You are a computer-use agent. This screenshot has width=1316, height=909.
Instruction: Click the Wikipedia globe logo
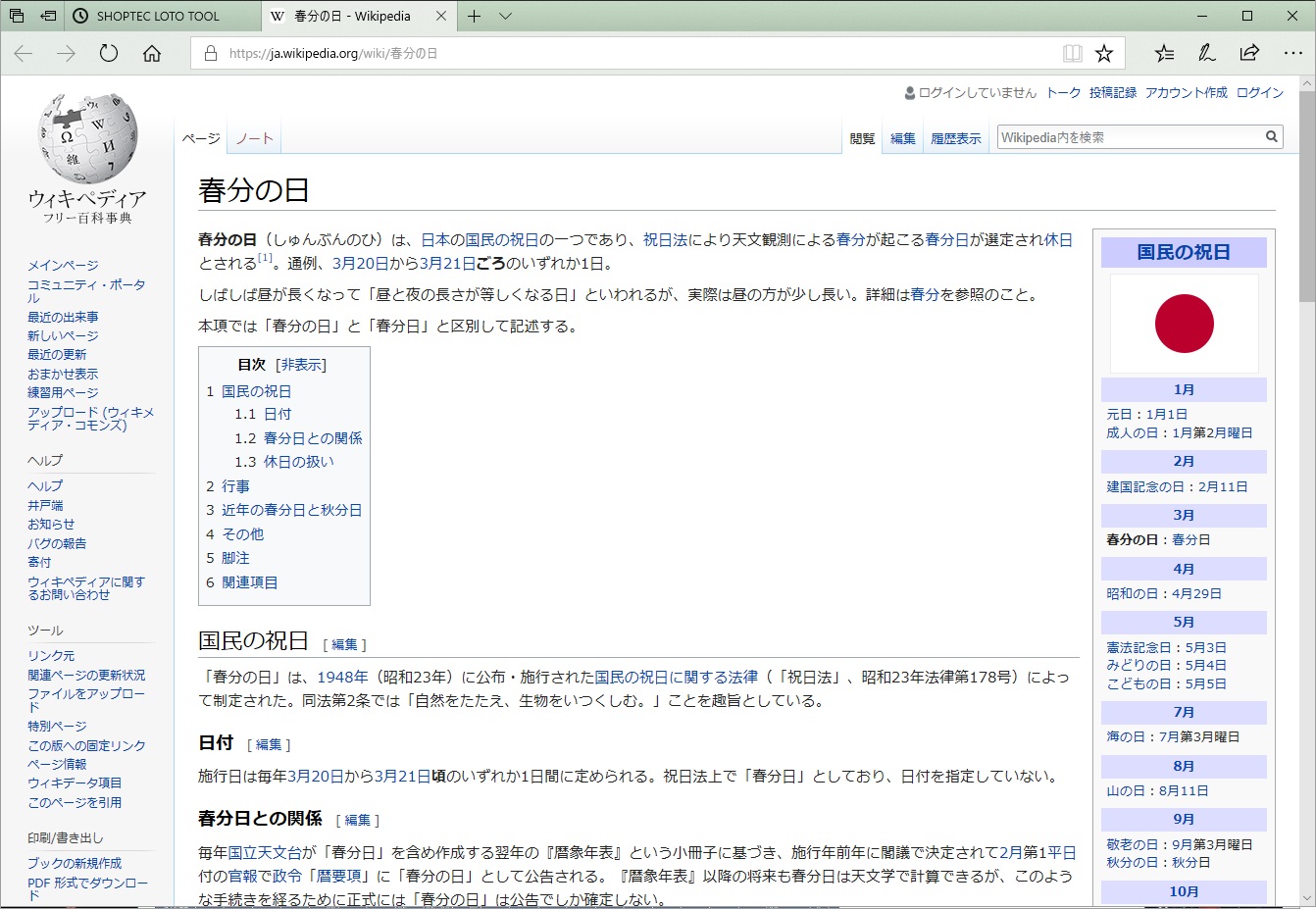[87, 138]
